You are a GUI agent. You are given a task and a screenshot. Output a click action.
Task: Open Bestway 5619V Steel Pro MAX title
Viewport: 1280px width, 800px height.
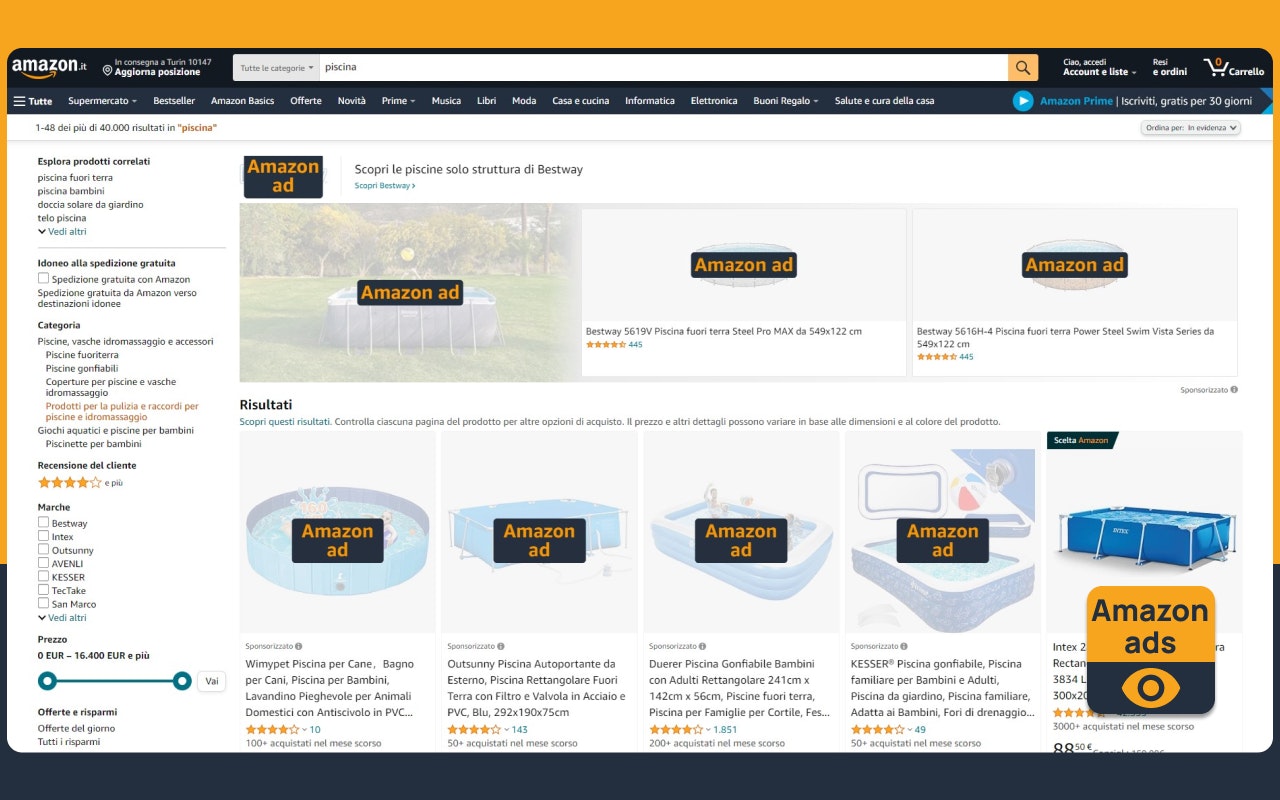click(724, 331)
